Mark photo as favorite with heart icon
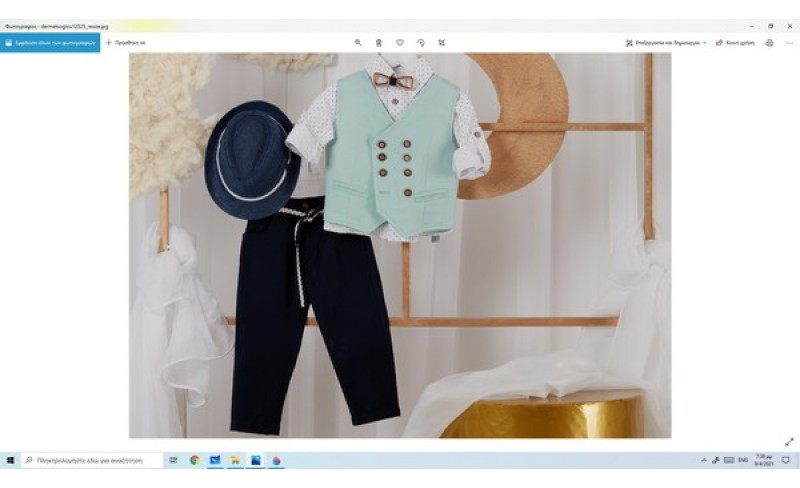This screenshot has height=488, width=800. click(400, 43)
